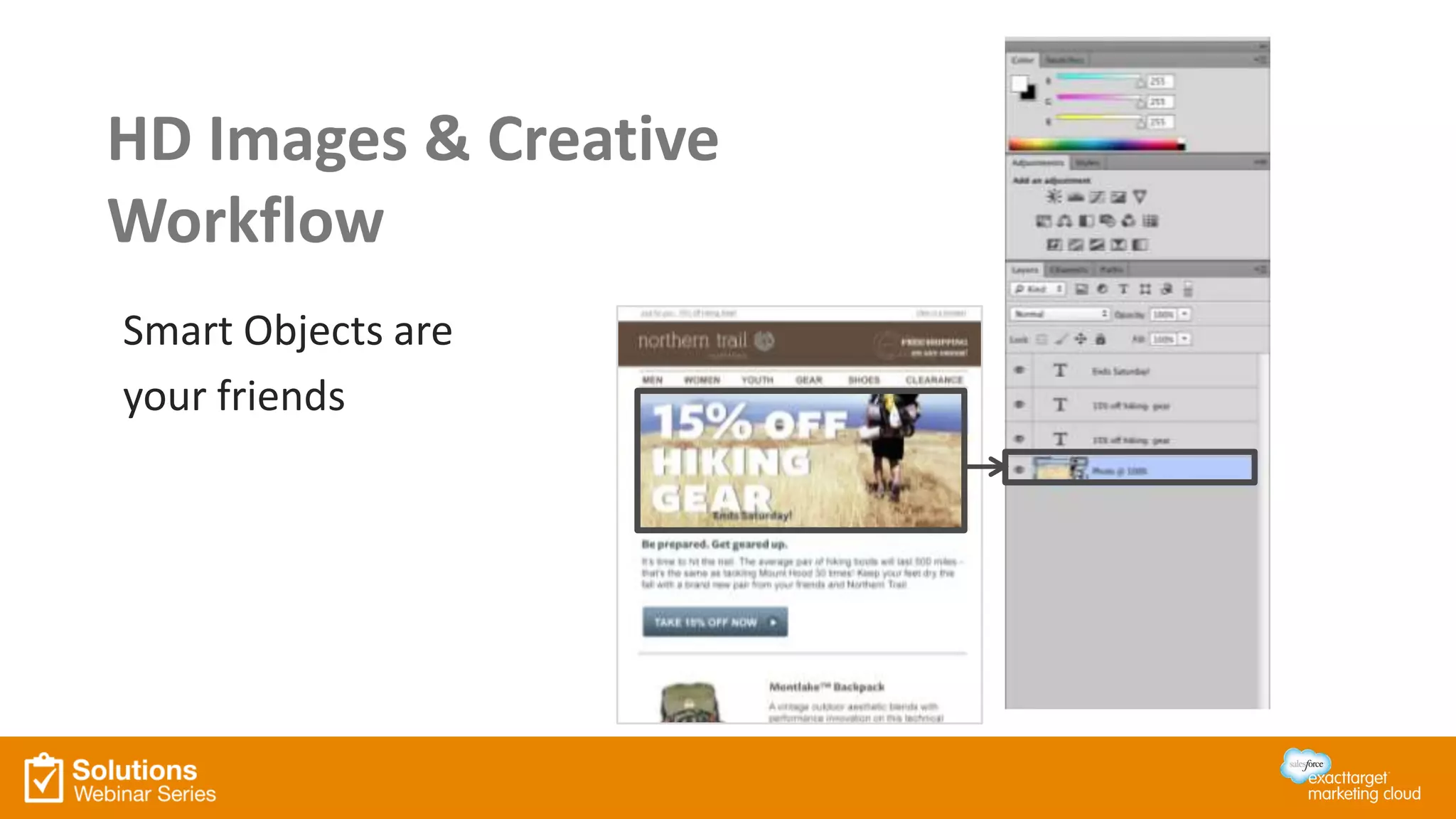Filter Layers panel by pixel layers

(x=1081, y=289)
